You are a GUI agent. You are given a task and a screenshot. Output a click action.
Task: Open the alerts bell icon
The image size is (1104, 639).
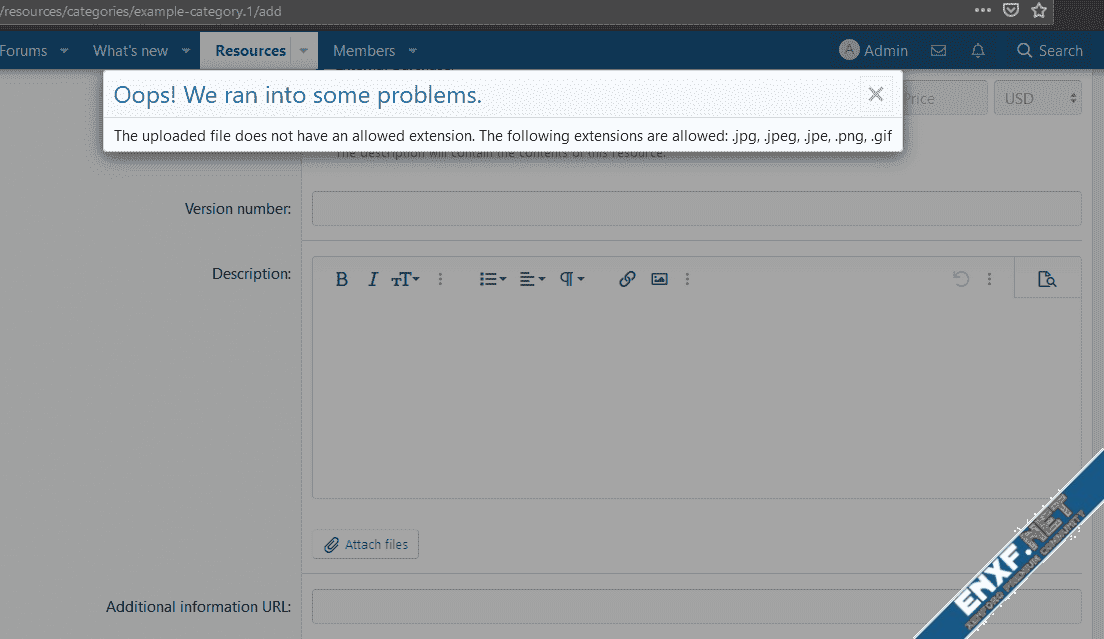(x=978, y=51)
